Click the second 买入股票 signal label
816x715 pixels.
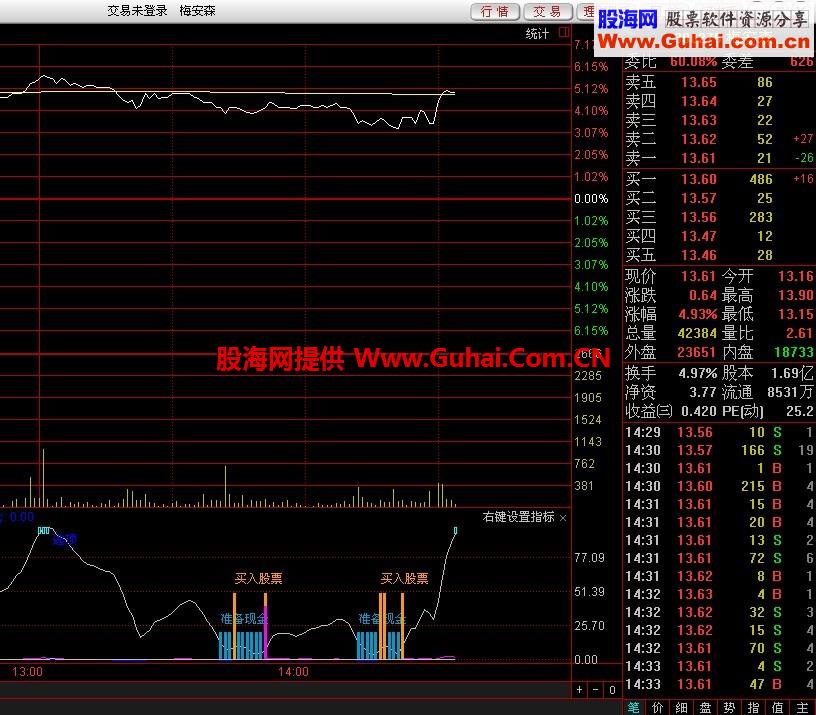[404, 579]
